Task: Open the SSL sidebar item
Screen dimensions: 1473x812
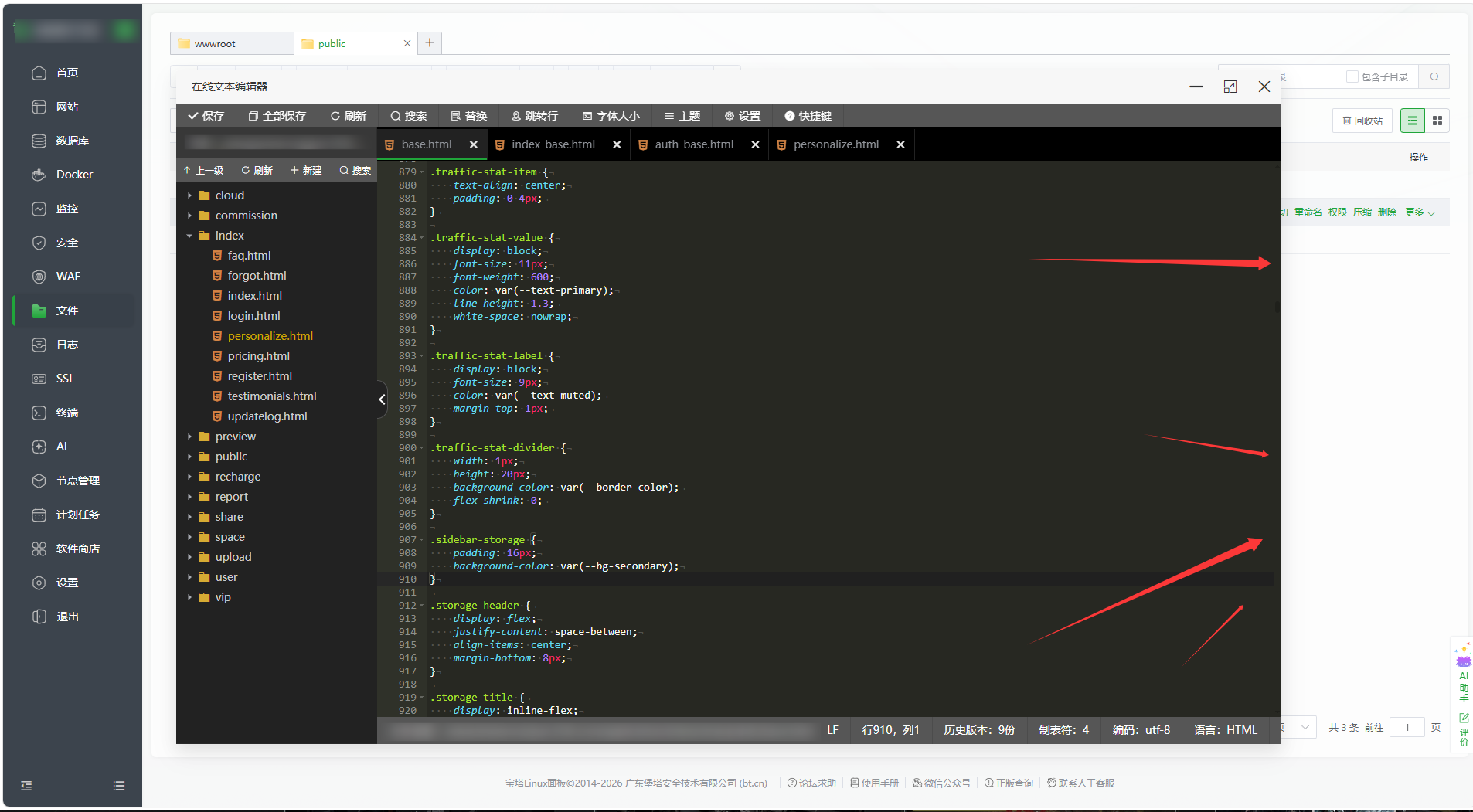Action: pyautogui.click(x=65, y=379)
